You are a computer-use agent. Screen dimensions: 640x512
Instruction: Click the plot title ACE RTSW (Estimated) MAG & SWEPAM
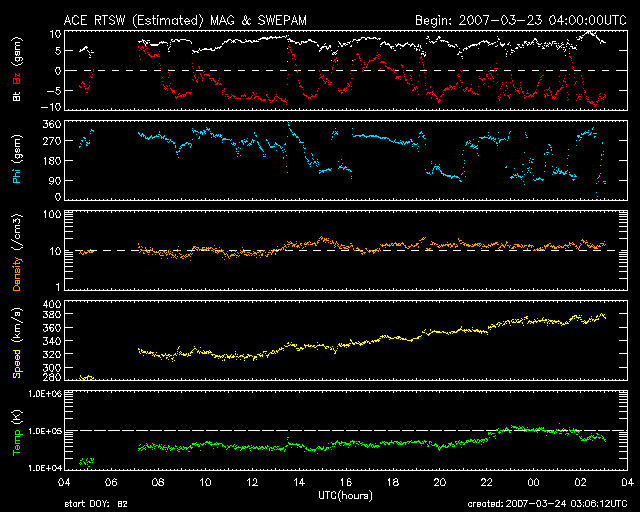pos(185,20)
